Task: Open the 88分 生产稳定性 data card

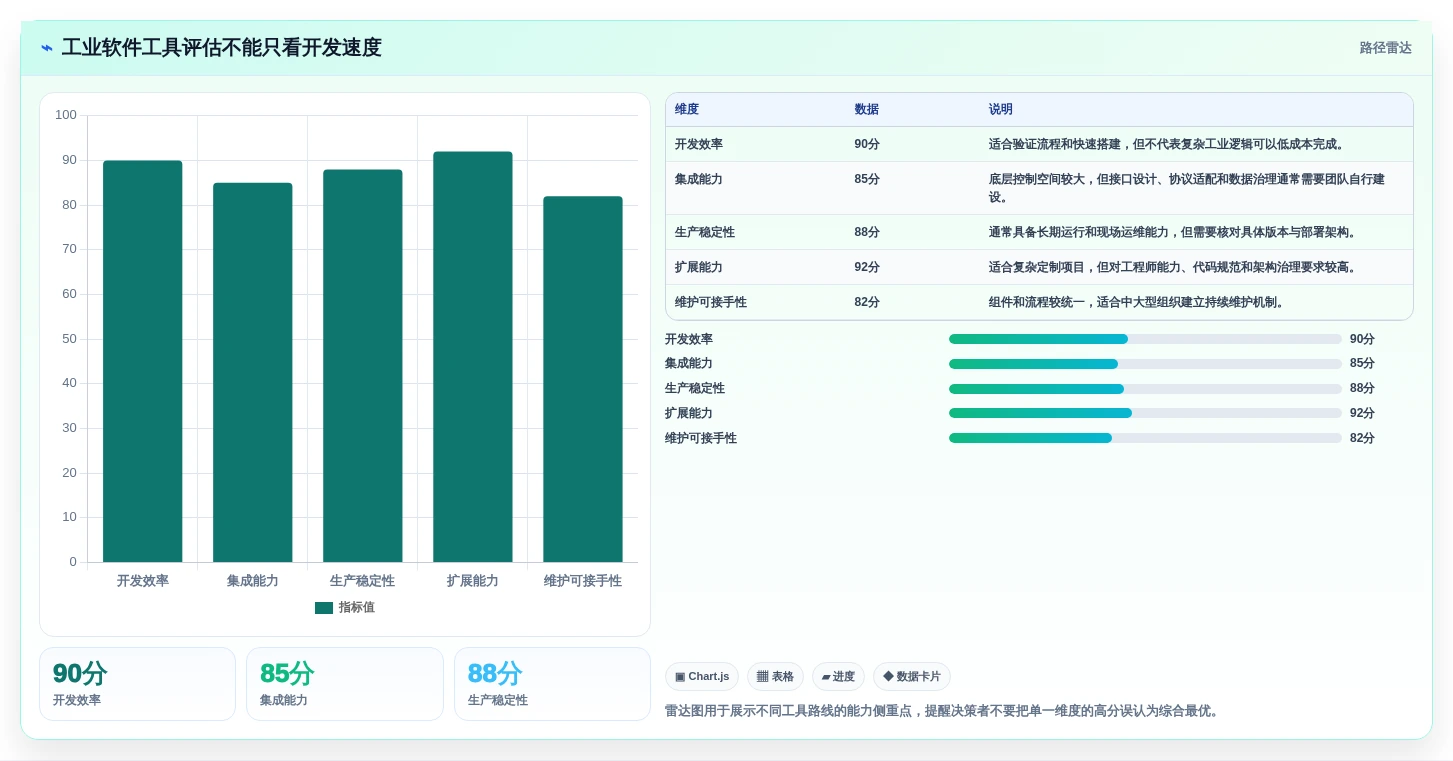Action: (552, 684)
